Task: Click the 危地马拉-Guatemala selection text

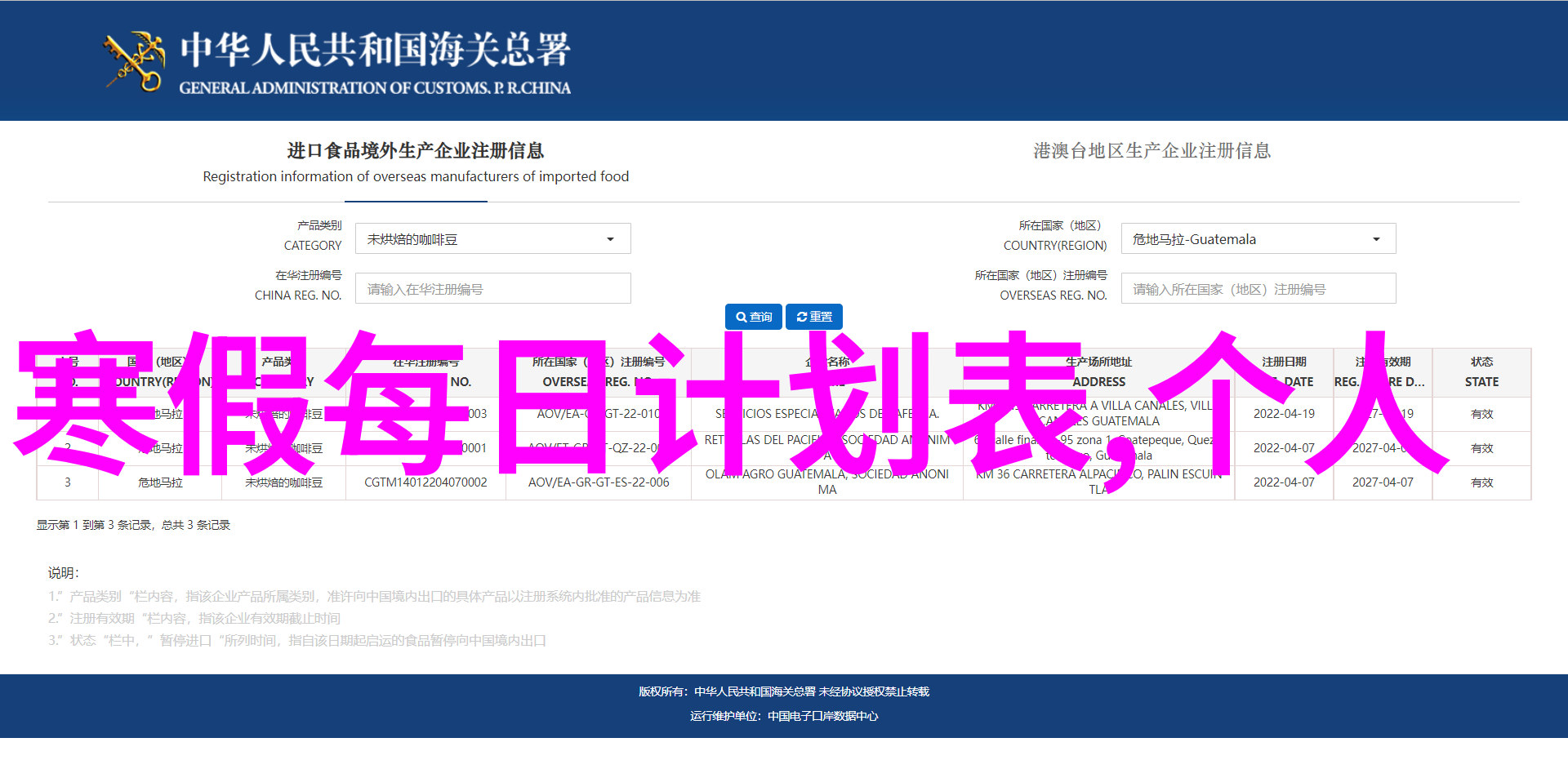Action: tap(1193, 239)
